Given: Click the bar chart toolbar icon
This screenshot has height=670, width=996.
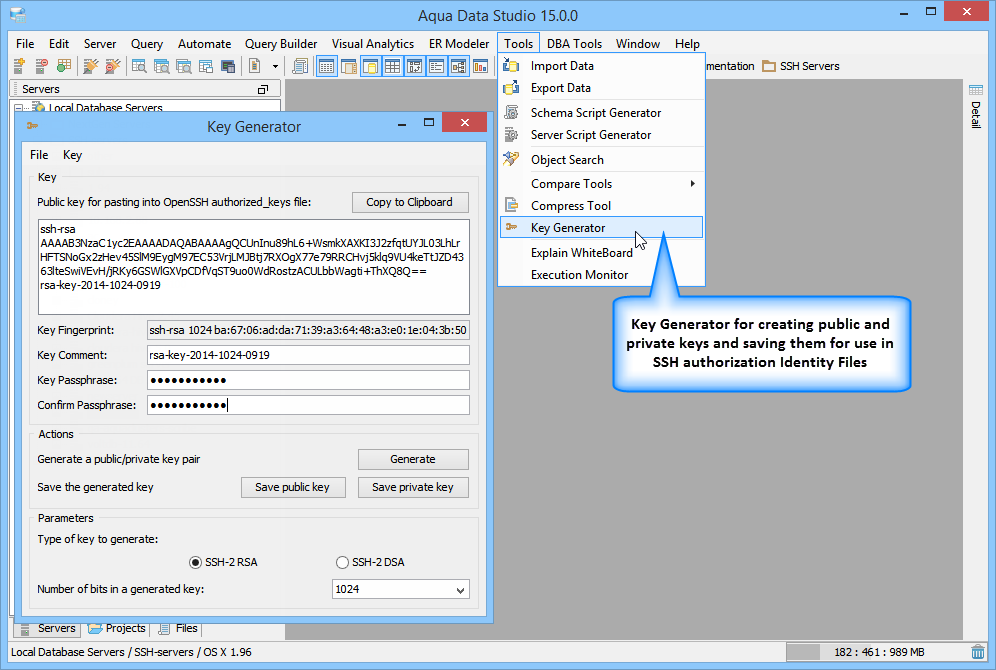Looking at the screenshot, I should click(x=481, y=66).
